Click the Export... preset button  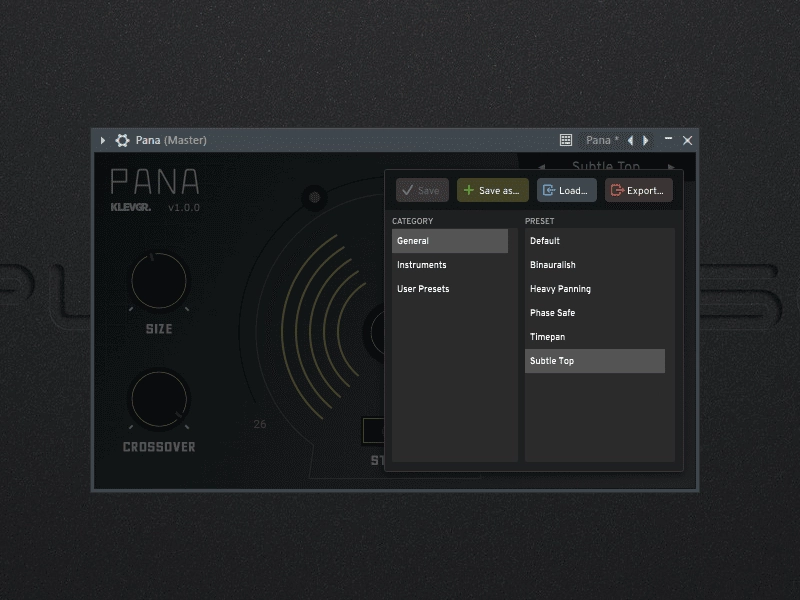click(639, 190)
